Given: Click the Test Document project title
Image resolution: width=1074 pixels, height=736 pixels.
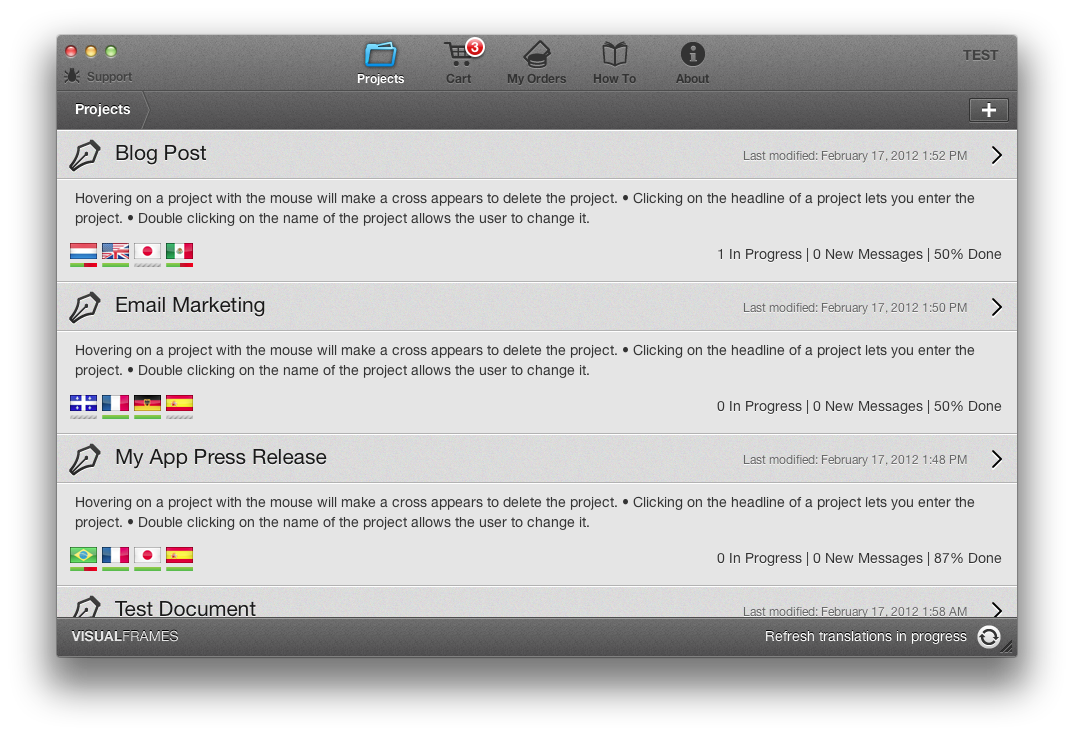Looking at the screenshot, I should coord(185,608).
